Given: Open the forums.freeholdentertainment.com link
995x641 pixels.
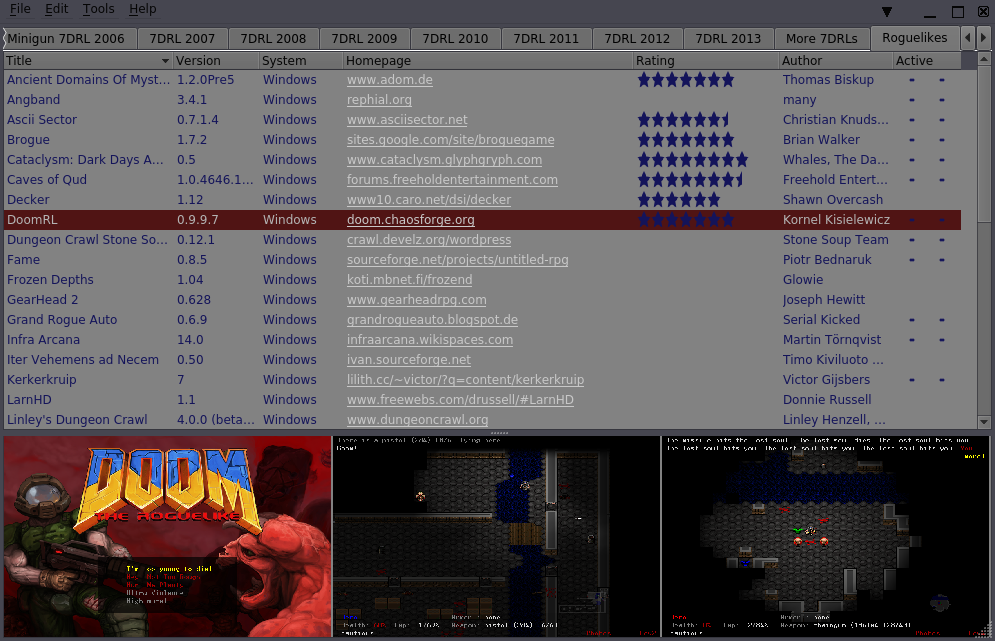Looking at the screenshot, I should pos(452,180).
